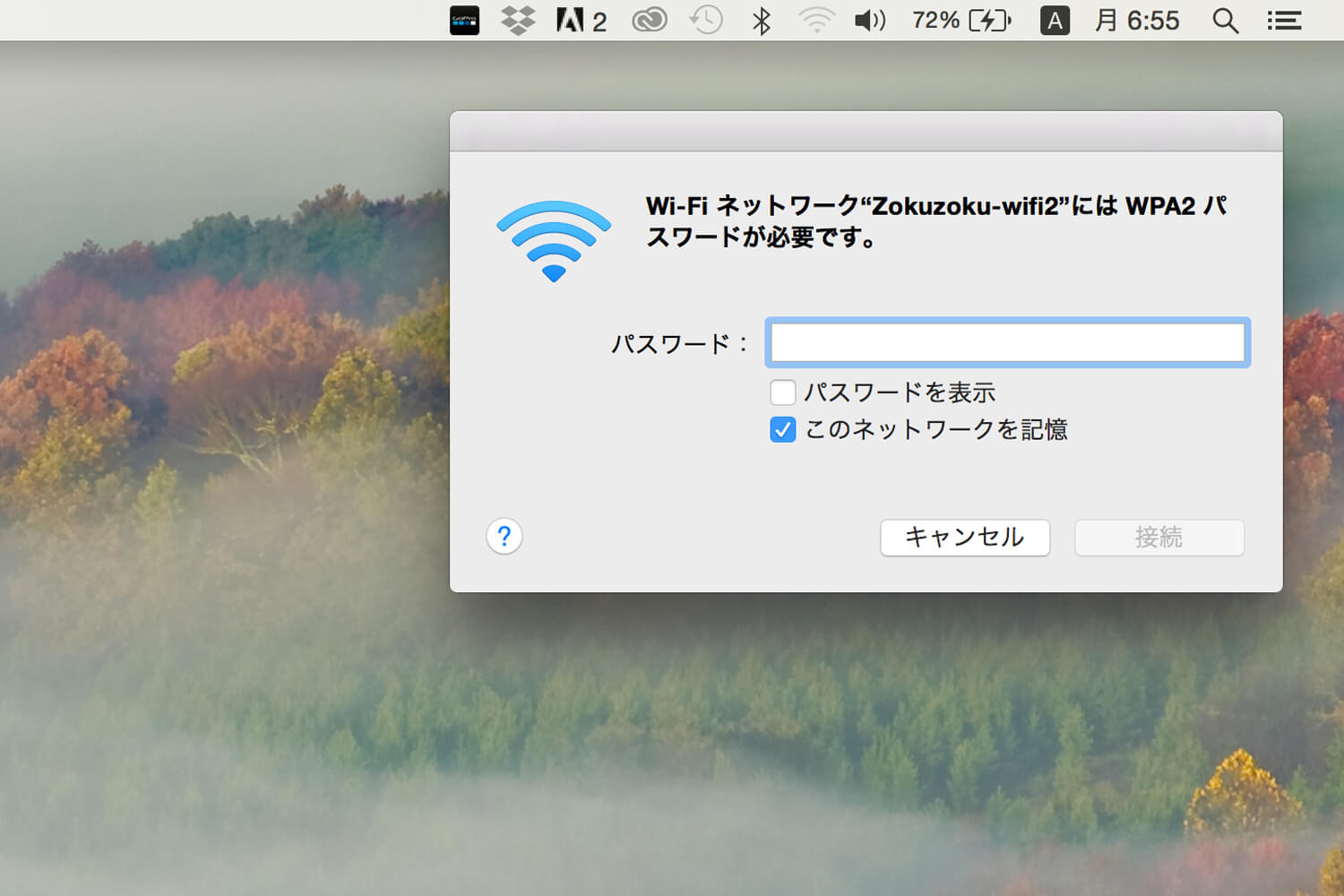Click the help question mark button
Image resolution: width=1344 pixels, height=896 pixels.
(x=504, y=536)
